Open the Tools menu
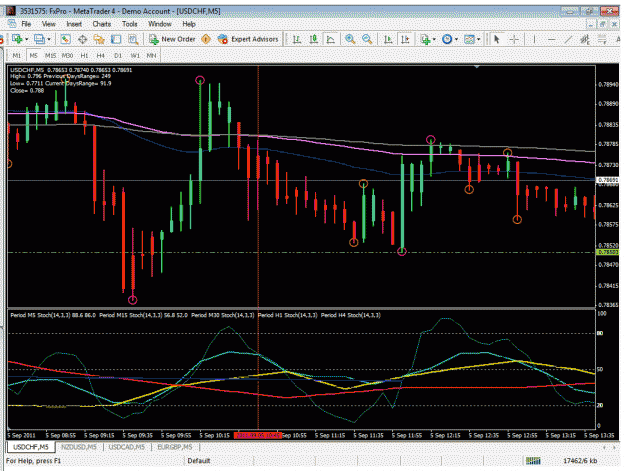 coord(130,24)
